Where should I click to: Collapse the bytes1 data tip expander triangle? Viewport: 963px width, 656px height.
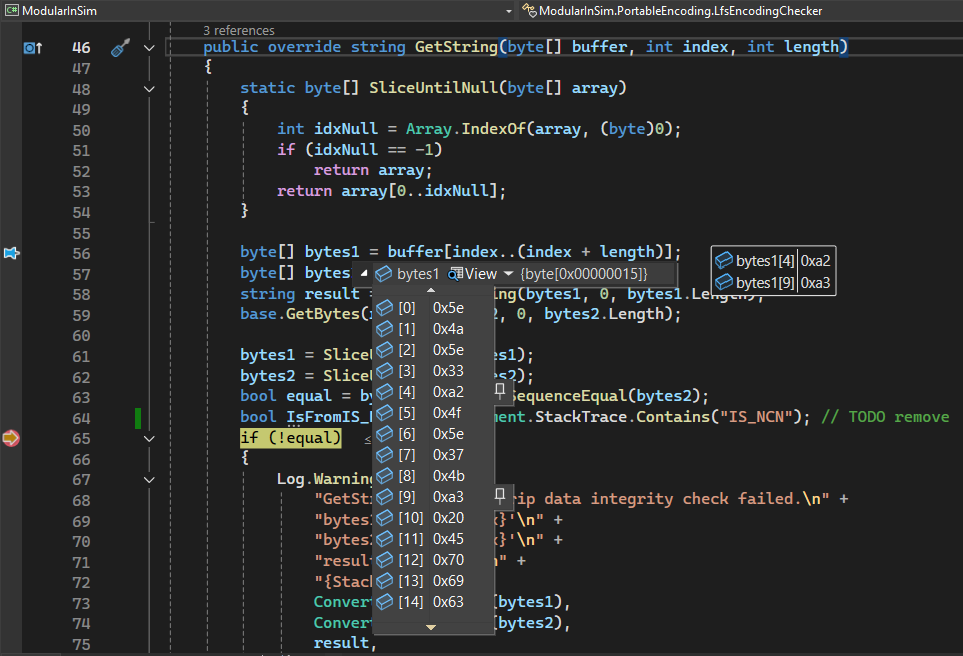point(363,274)
